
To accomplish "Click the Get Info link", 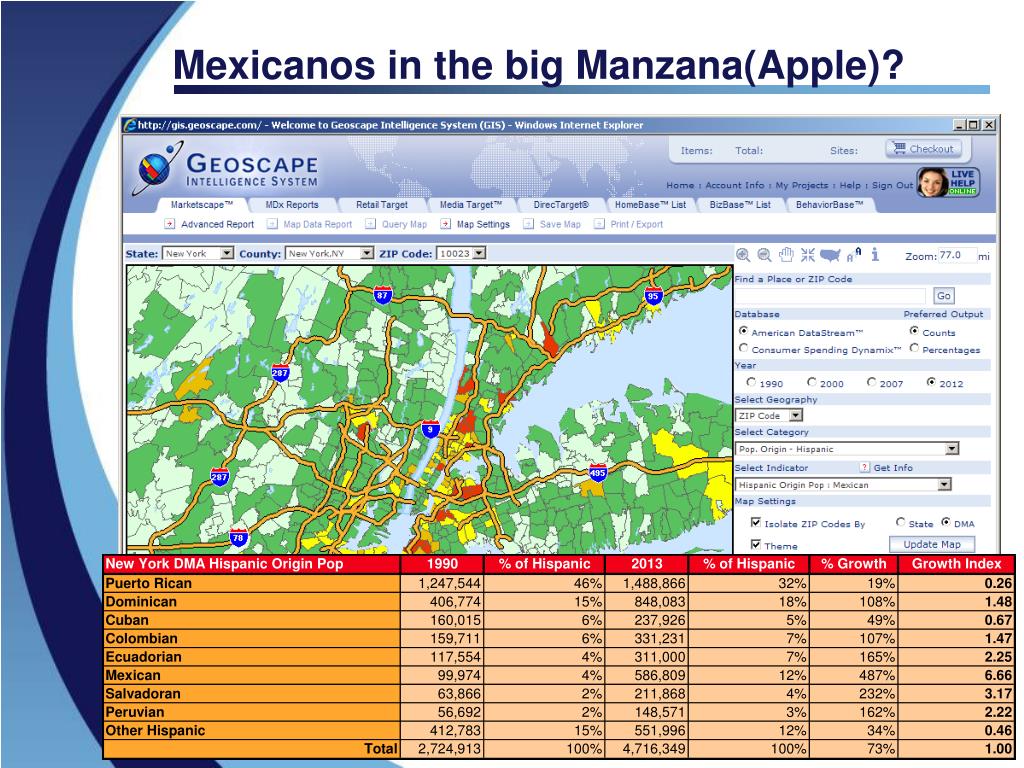I will 893,468.
